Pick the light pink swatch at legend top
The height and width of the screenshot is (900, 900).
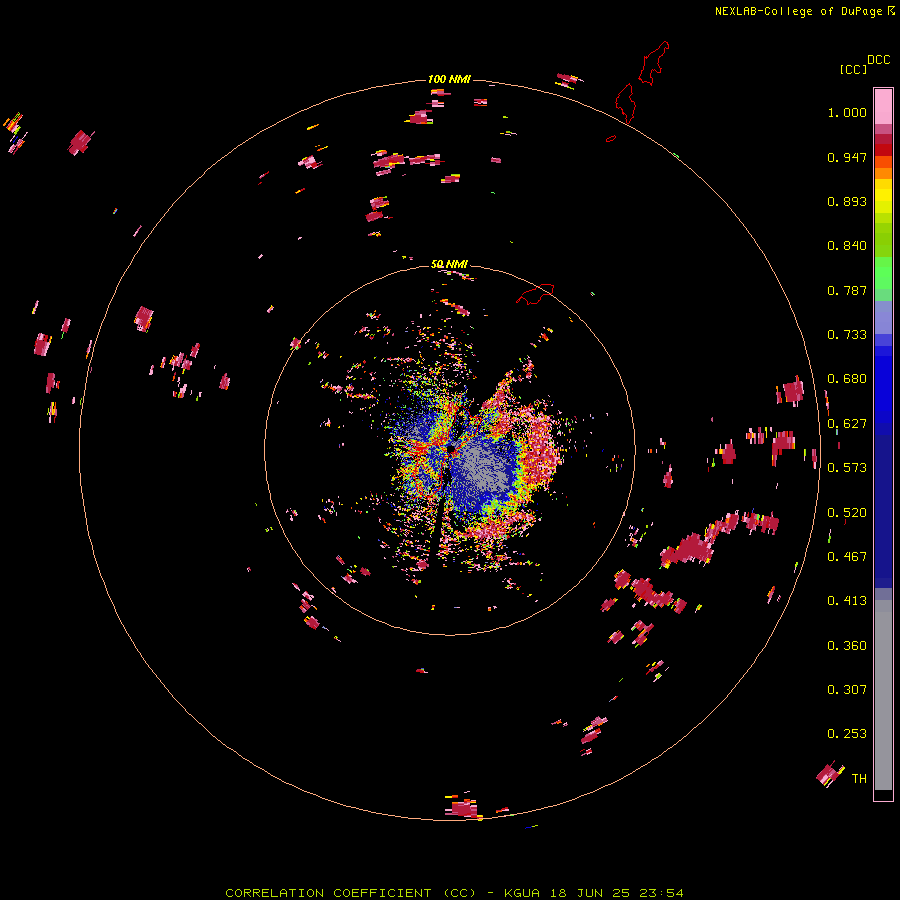click(x=883, y=106)
